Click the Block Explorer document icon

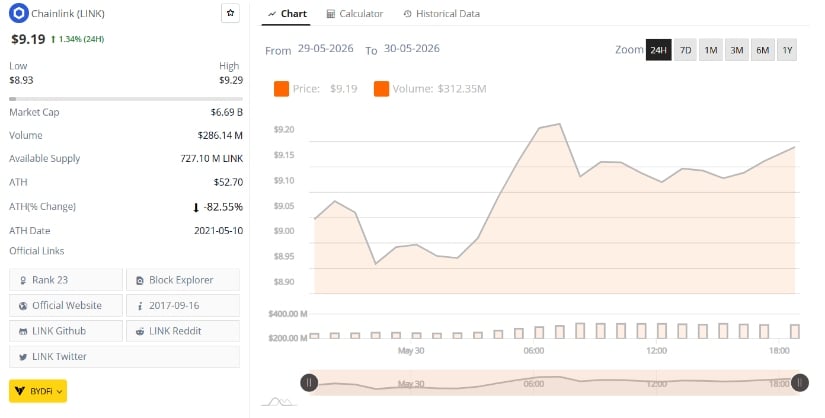140,281
